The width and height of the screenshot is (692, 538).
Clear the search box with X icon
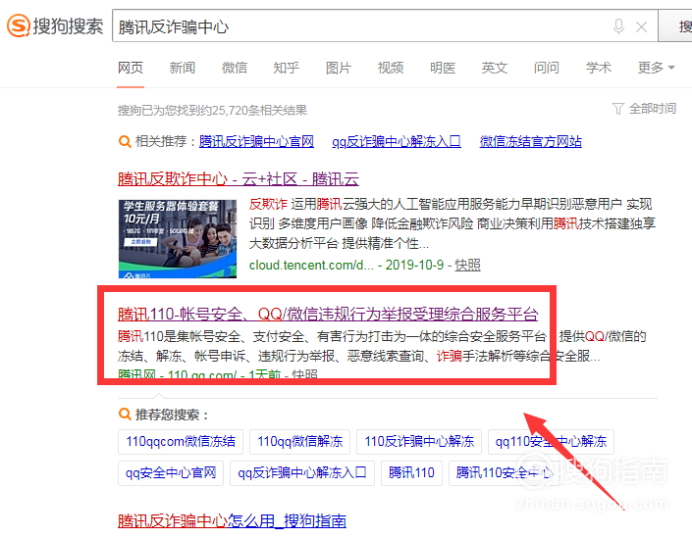[x=641, y=27]
